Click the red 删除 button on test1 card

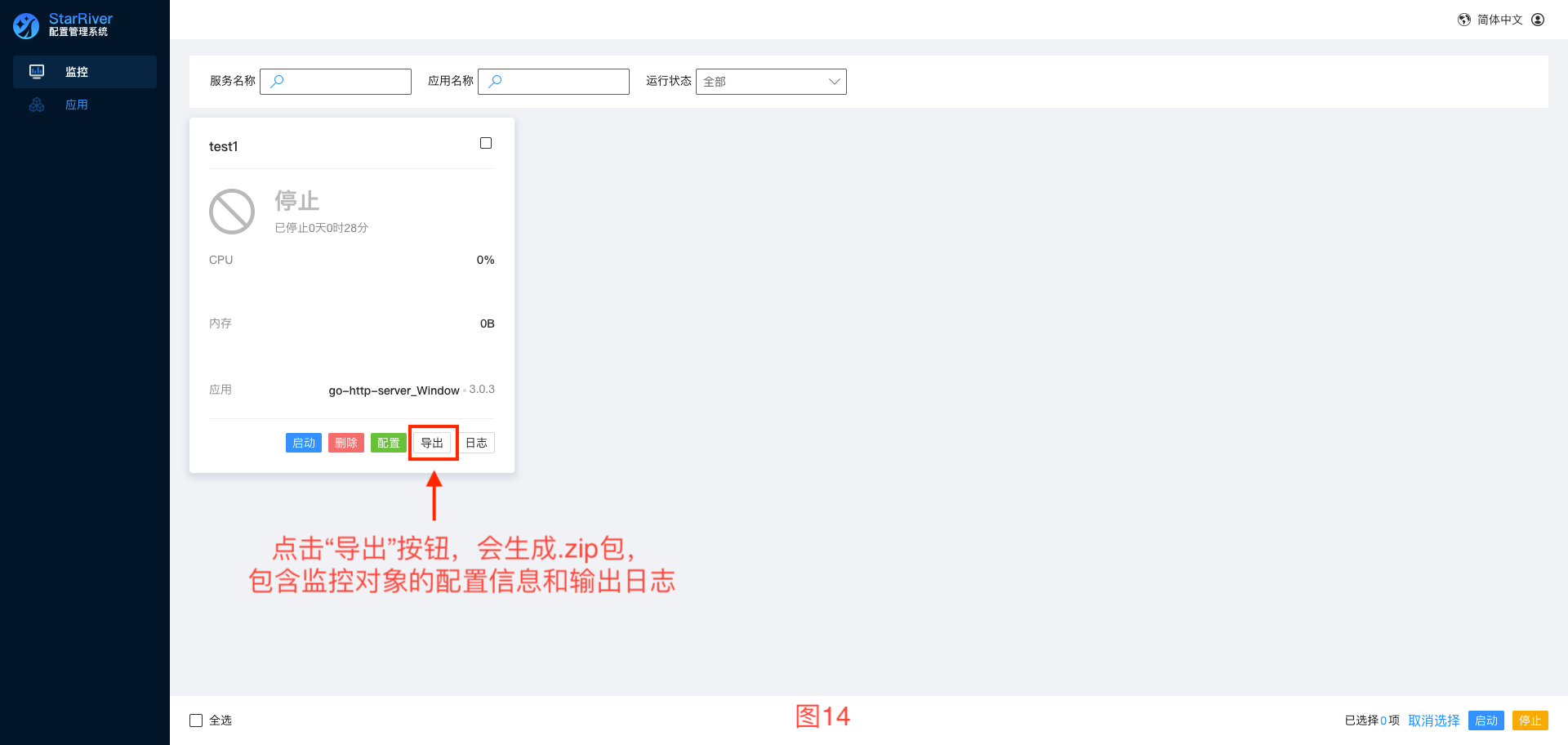346,443
